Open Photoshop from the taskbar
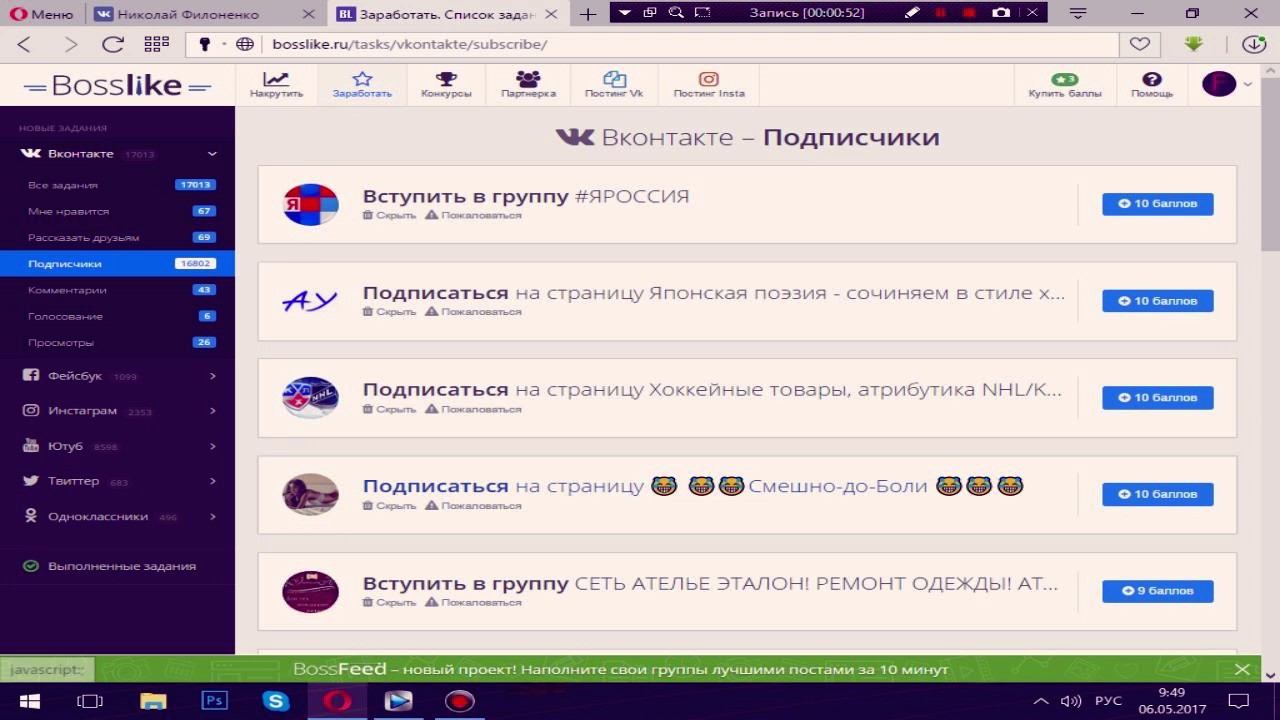Screen dimensions: 1280x720 [214, 701]
